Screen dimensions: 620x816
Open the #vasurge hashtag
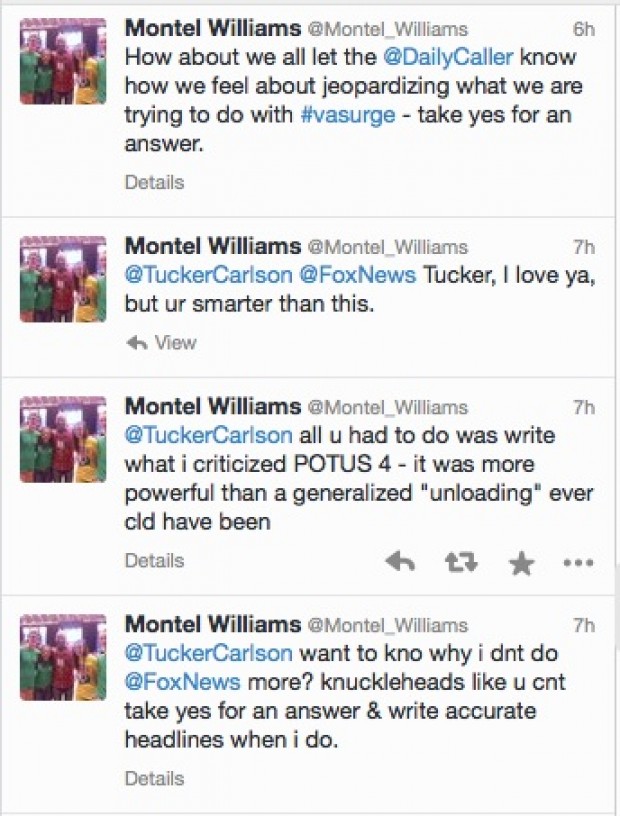pyautogui.click(x=348, y=114)
